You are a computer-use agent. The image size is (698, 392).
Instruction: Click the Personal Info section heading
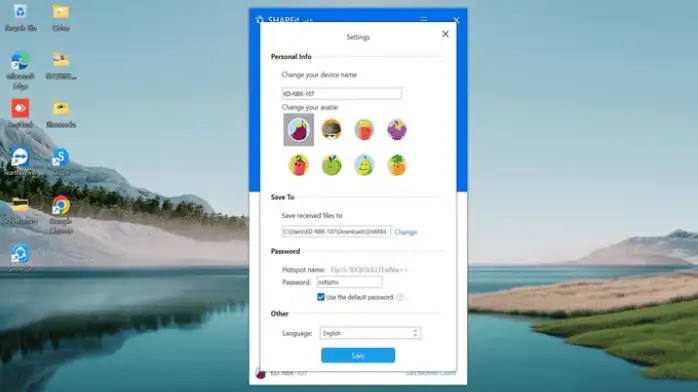point(291,57)
